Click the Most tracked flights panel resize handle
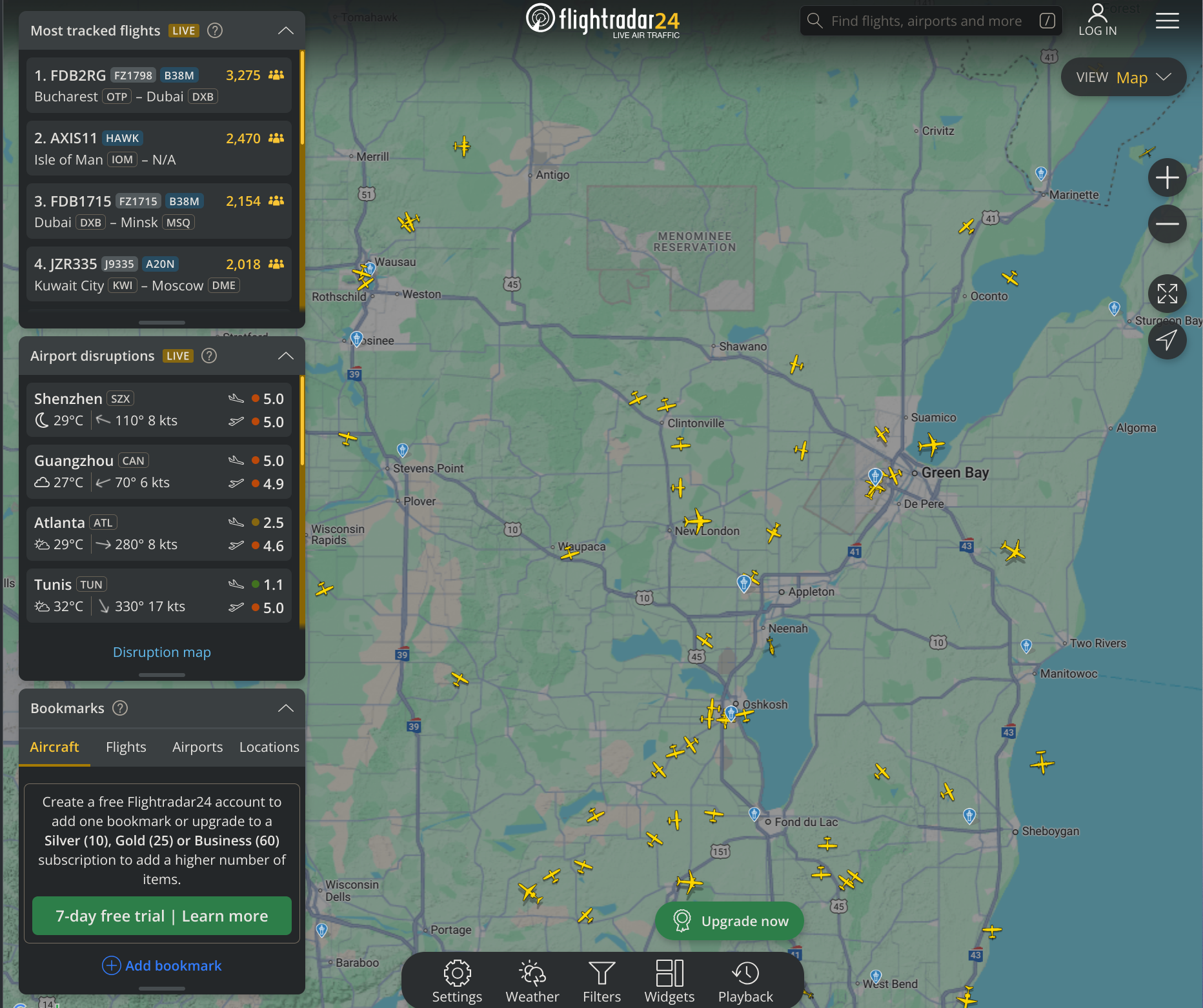 pyautogui.click(x=162, y=322)
